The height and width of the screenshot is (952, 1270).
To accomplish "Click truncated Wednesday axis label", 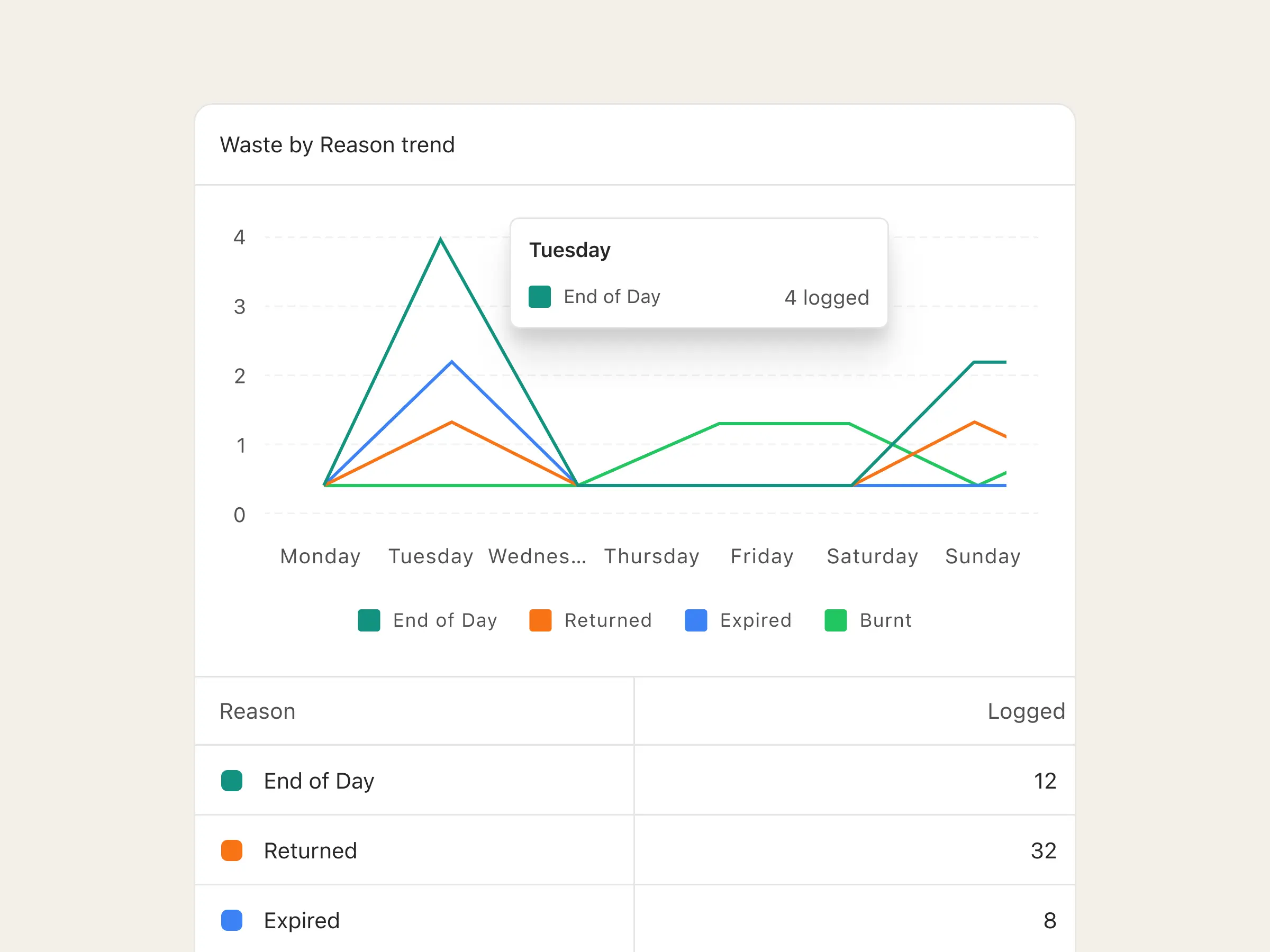I will (538, 556).
